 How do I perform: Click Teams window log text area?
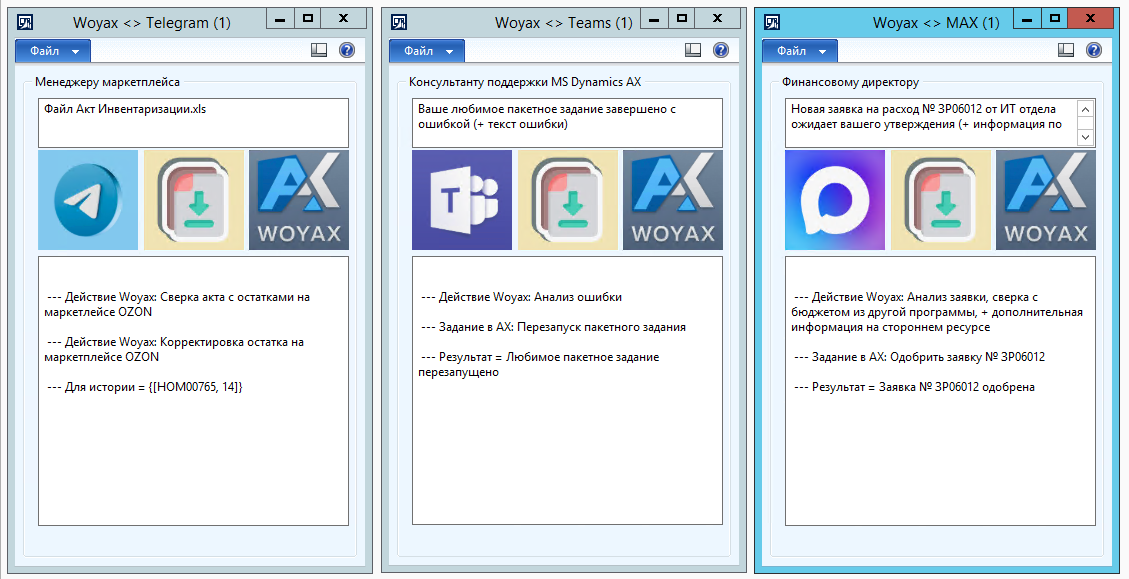pos(567,391)
